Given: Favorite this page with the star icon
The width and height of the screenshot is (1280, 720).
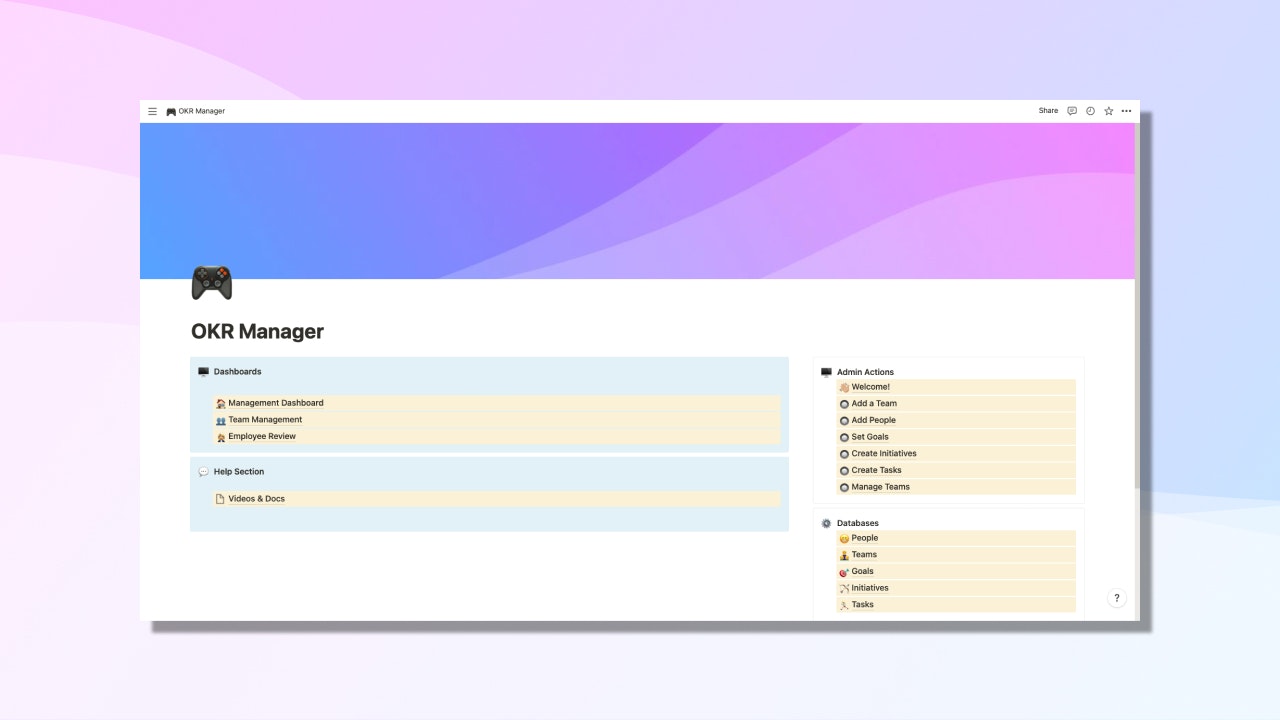Looking at the screenshot, I should pos(1108,111).
